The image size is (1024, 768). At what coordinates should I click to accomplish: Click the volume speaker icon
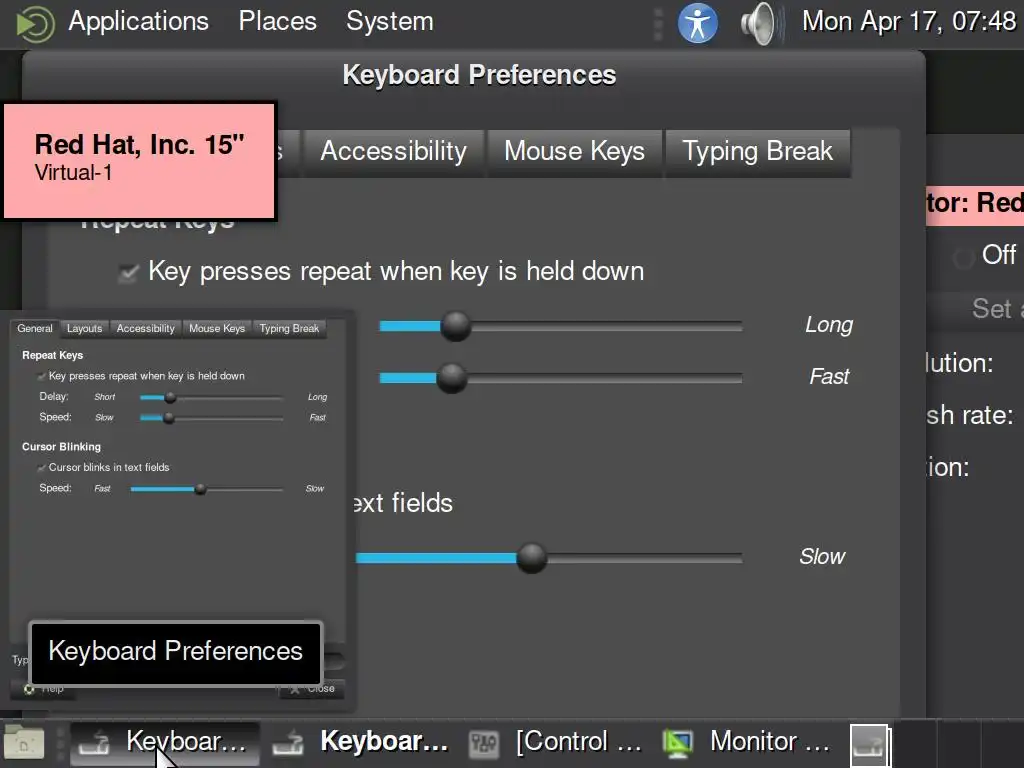[760, 22]
